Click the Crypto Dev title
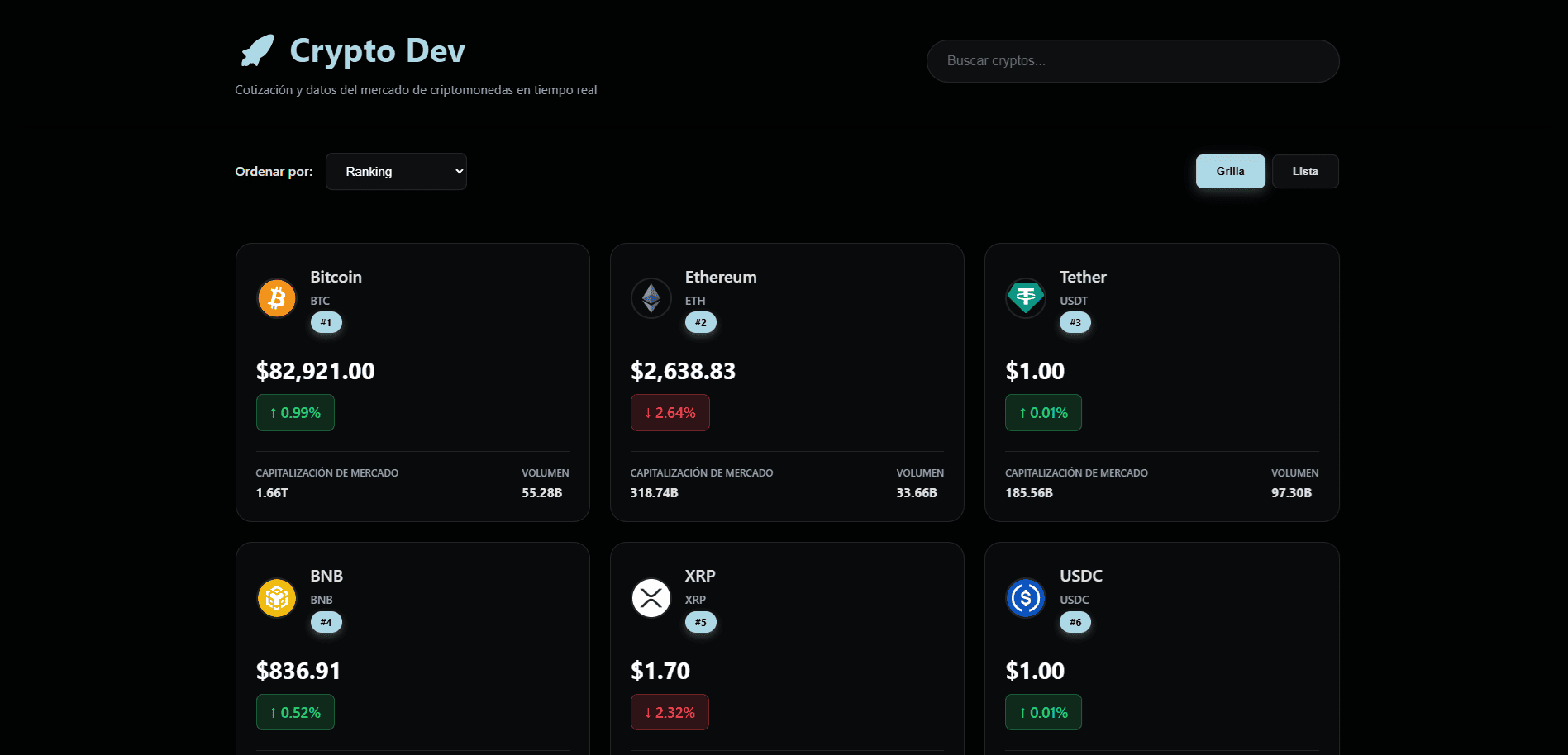The height and width of the screenshot is (755, 1568). pos(377,51)
